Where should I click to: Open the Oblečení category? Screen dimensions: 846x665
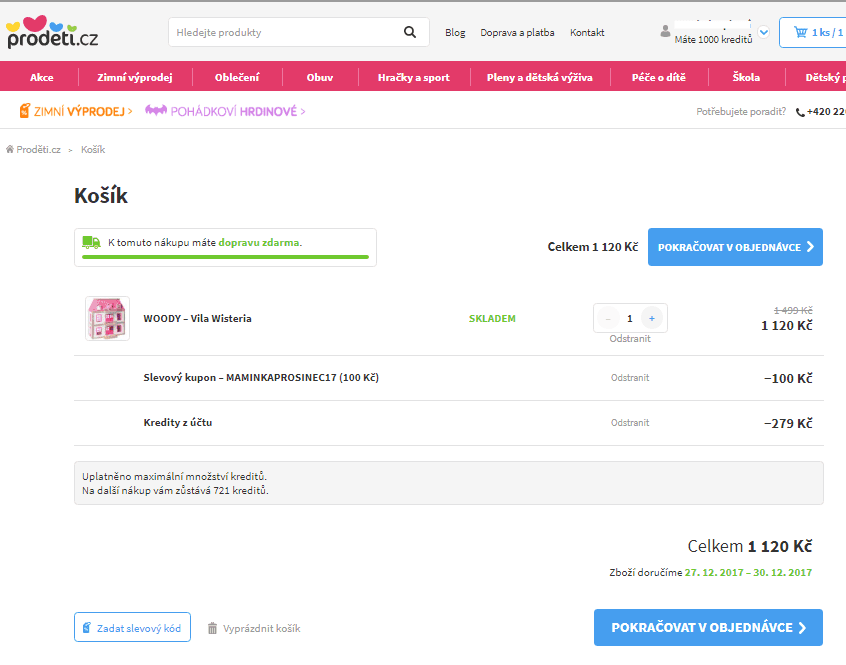click(x=237, y=77)
